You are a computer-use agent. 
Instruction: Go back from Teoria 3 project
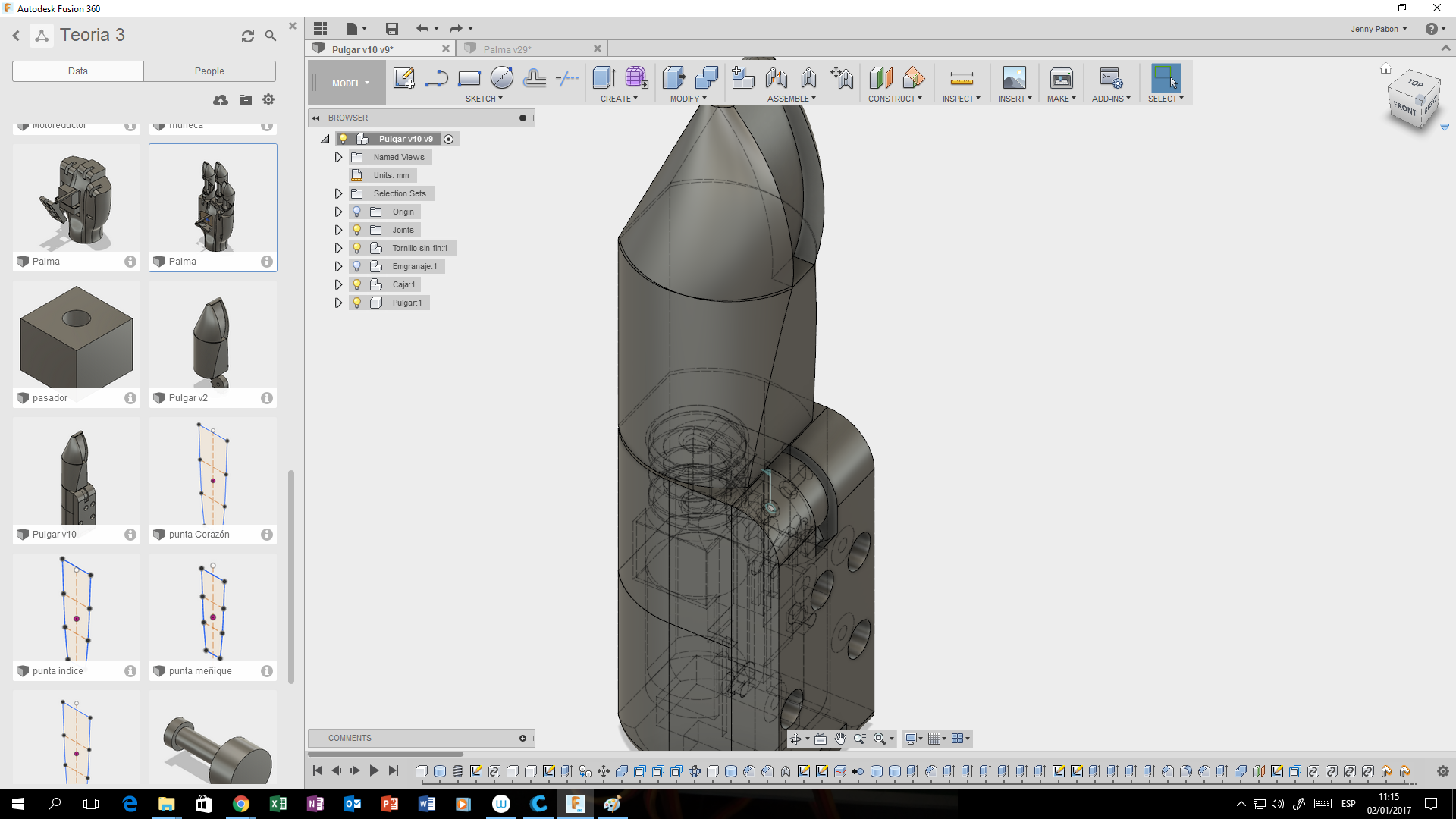pyautogui.click(x=16, y=36)
